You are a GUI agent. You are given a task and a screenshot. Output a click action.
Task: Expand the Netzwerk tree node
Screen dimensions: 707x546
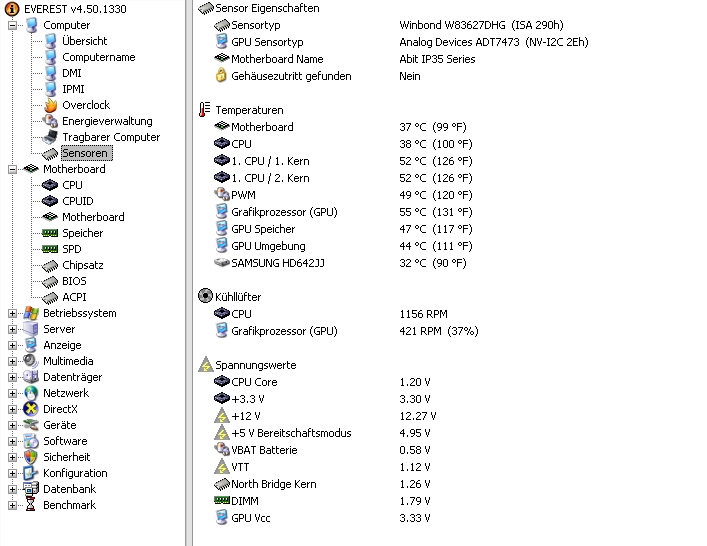(x=13, y=393)
